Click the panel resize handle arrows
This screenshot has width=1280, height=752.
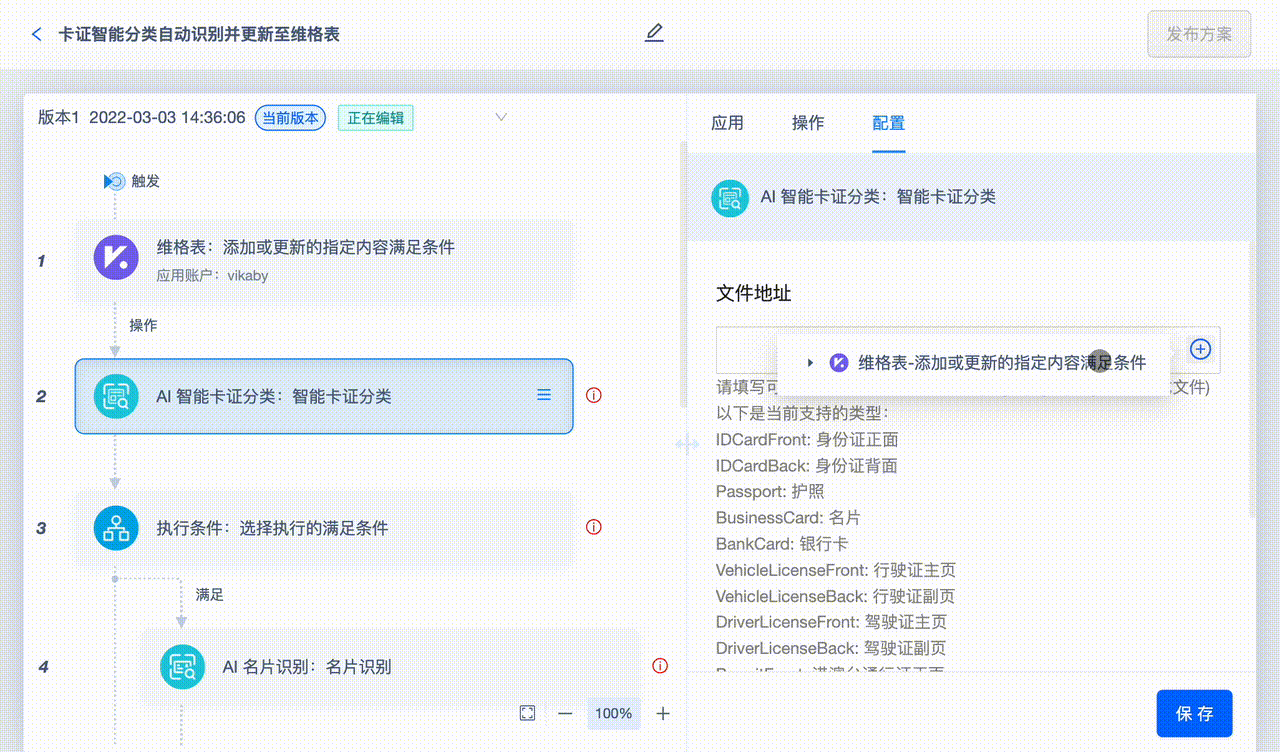(x=687, y=444)
